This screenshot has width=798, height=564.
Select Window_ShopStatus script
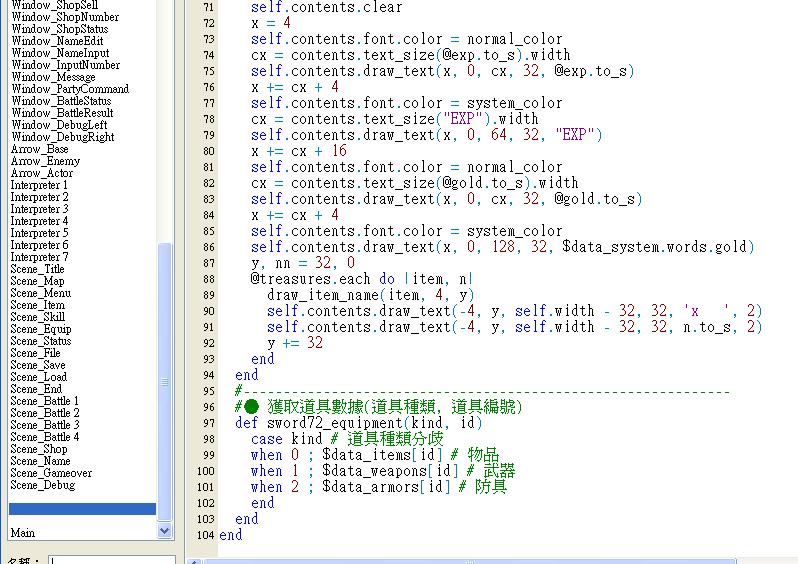[x=60, y=29]
